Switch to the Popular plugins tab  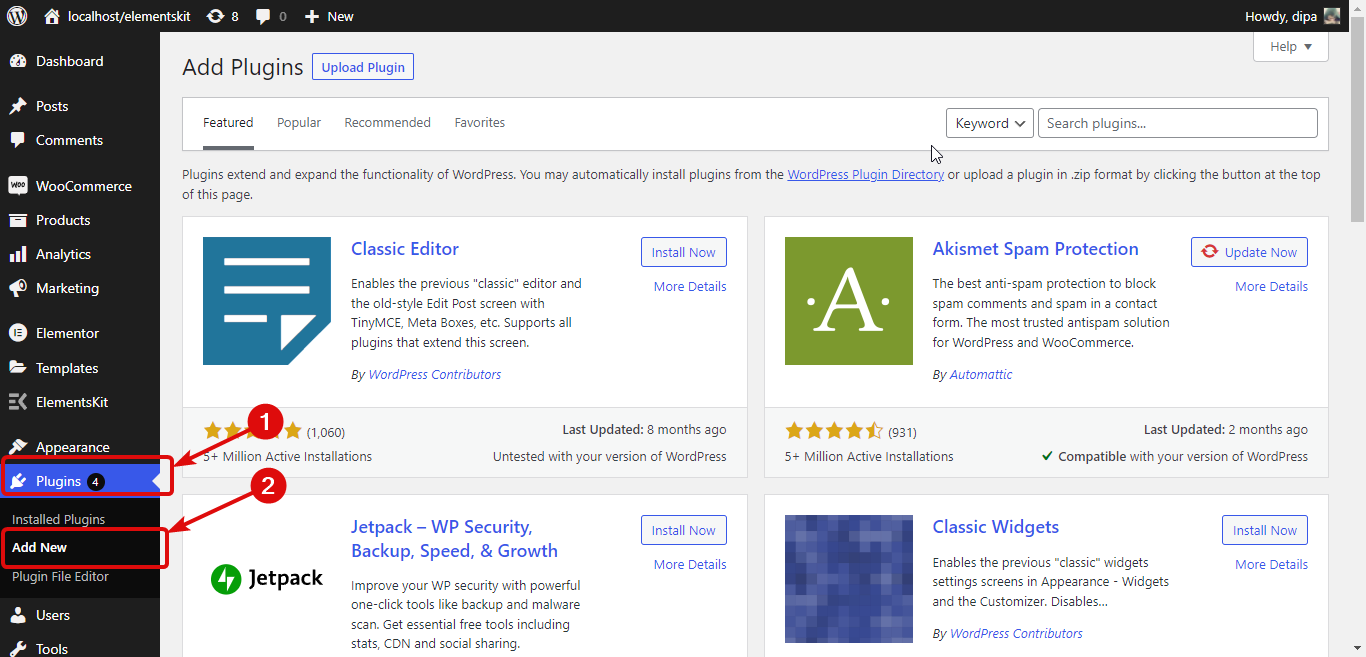[x=298, y=122]
